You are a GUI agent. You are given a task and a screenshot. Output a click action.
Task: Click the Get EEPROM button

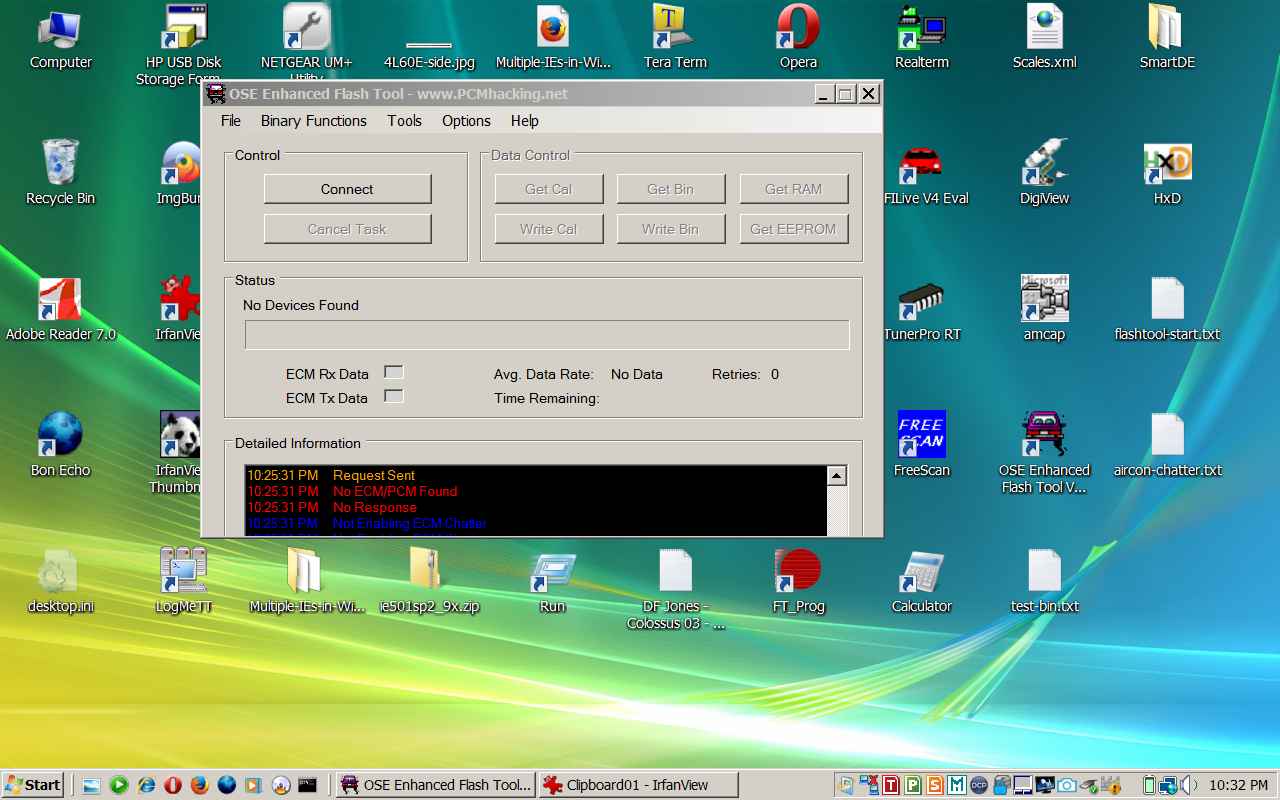pos(793,229)
